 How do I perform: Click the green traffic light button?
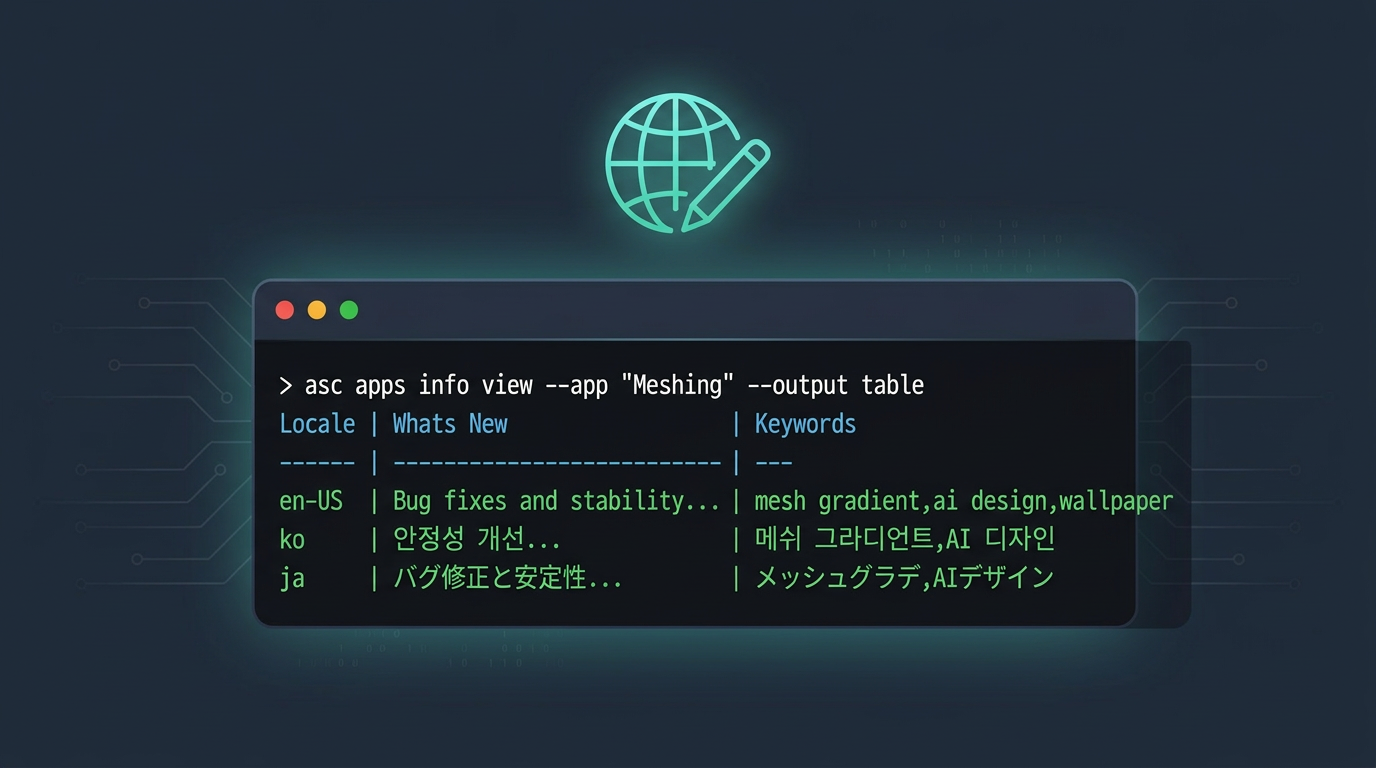[x=348, y=310]
